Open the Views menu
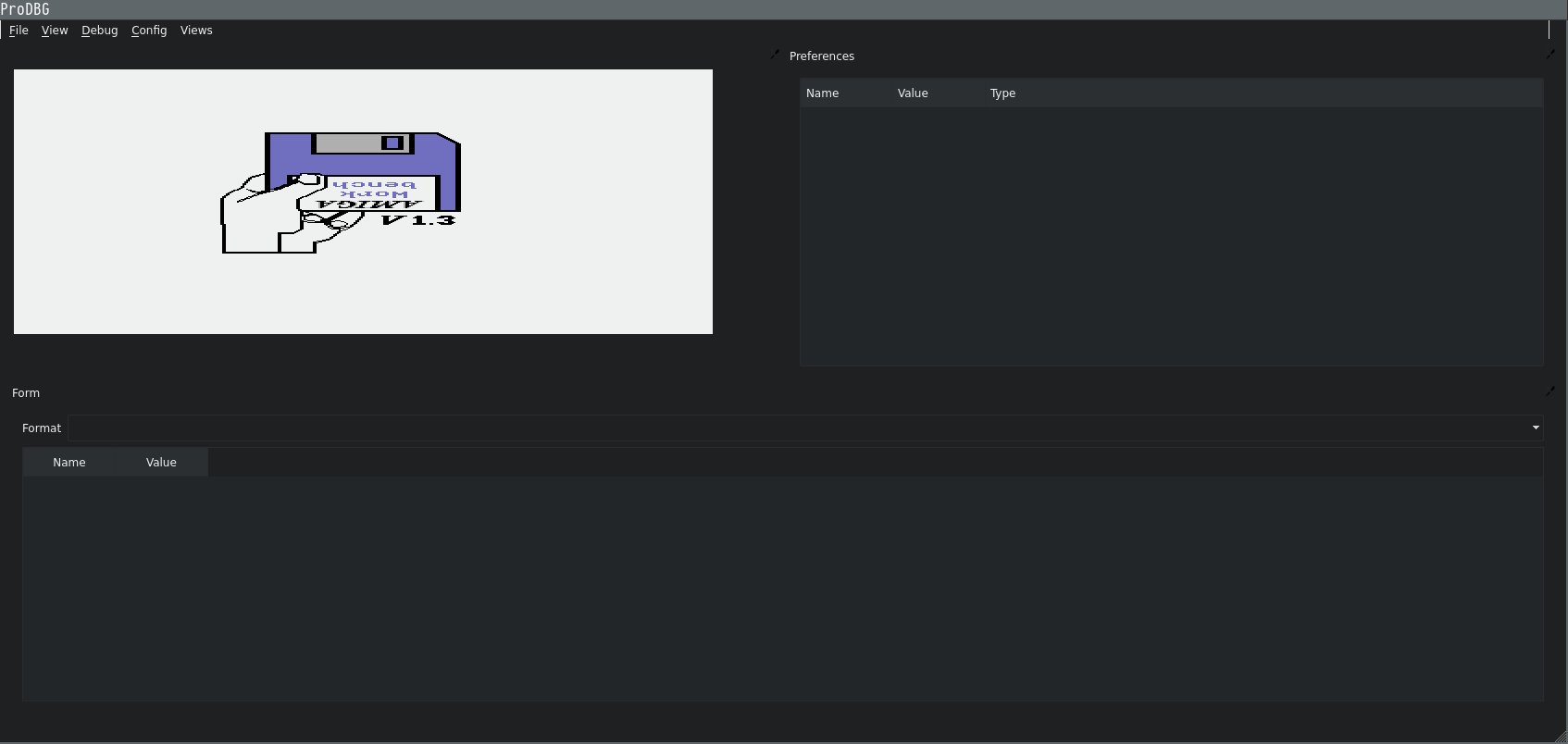This screenshot has height=744, width=1568. (196, 31)
